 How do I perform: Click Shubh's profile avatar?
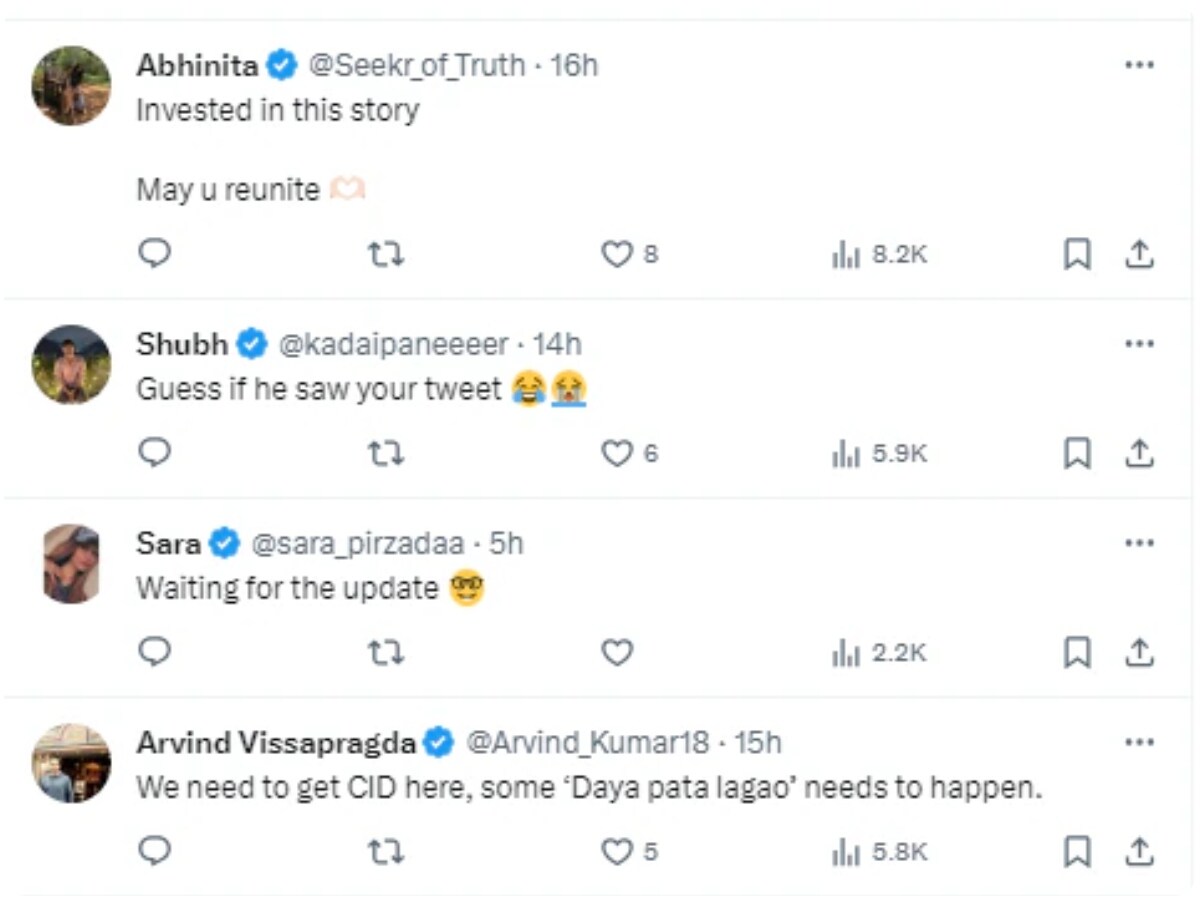(71, 364)
